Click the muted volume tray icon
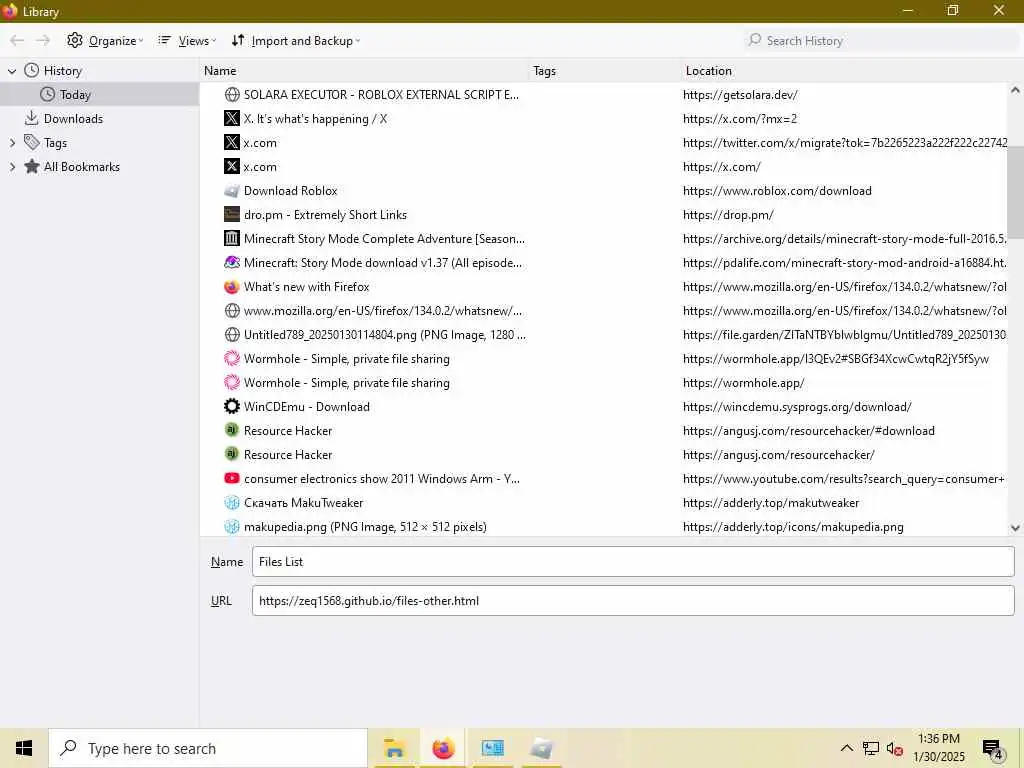 point(894,748)
